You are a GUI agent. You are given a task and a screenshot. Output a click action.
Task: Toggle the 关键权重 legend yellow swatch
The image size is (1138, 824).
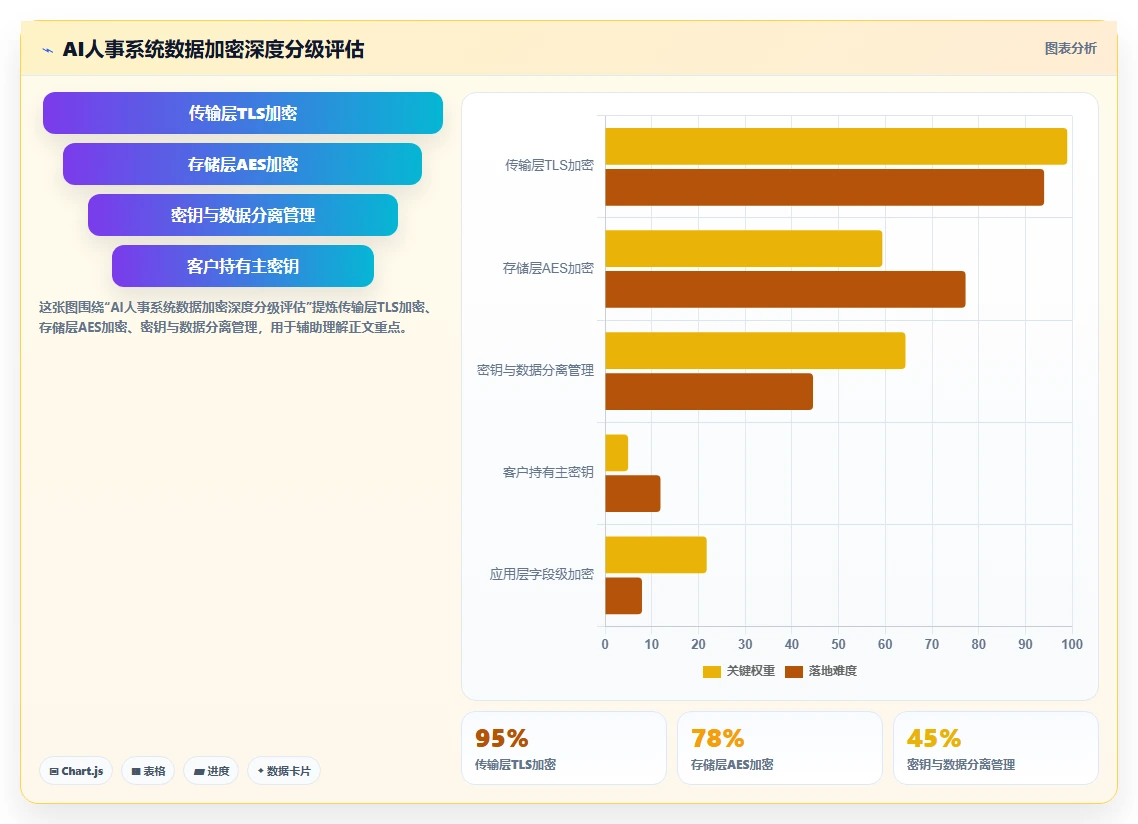pos(711,672)
